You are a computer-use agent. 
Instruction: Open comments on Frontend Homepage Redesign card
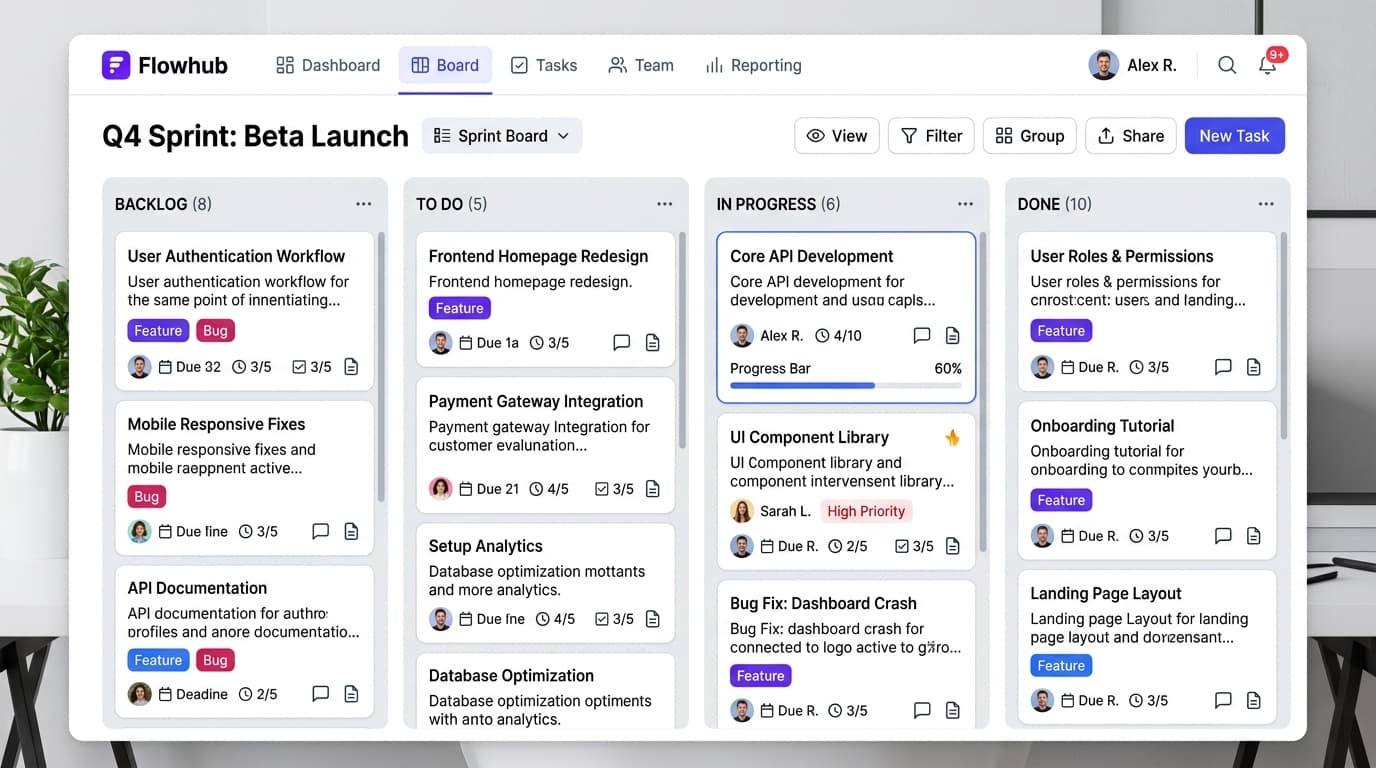click(x=621, y=343)
